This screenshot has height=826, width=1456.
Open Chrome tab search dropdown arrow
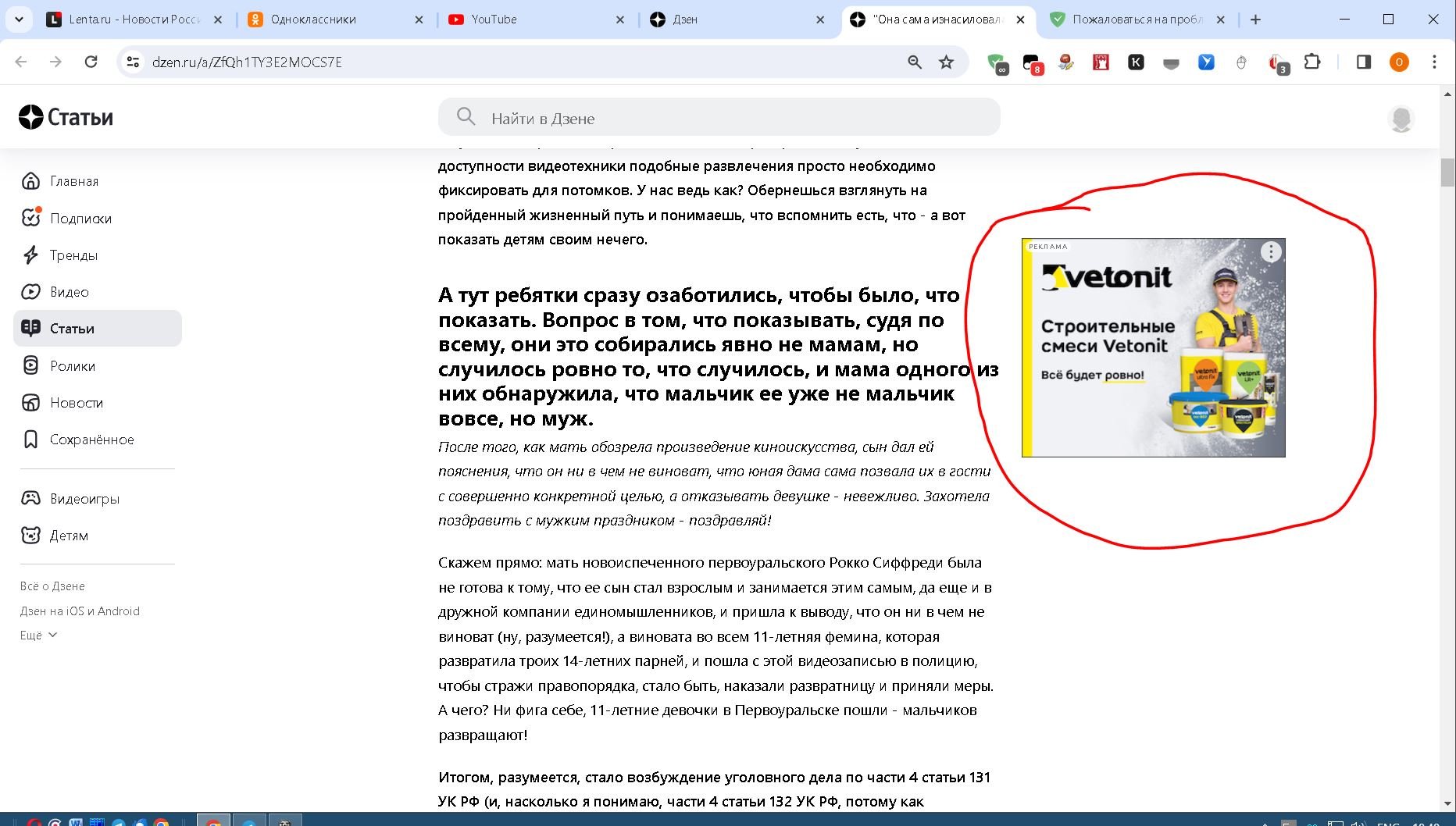tap(19, 20)
